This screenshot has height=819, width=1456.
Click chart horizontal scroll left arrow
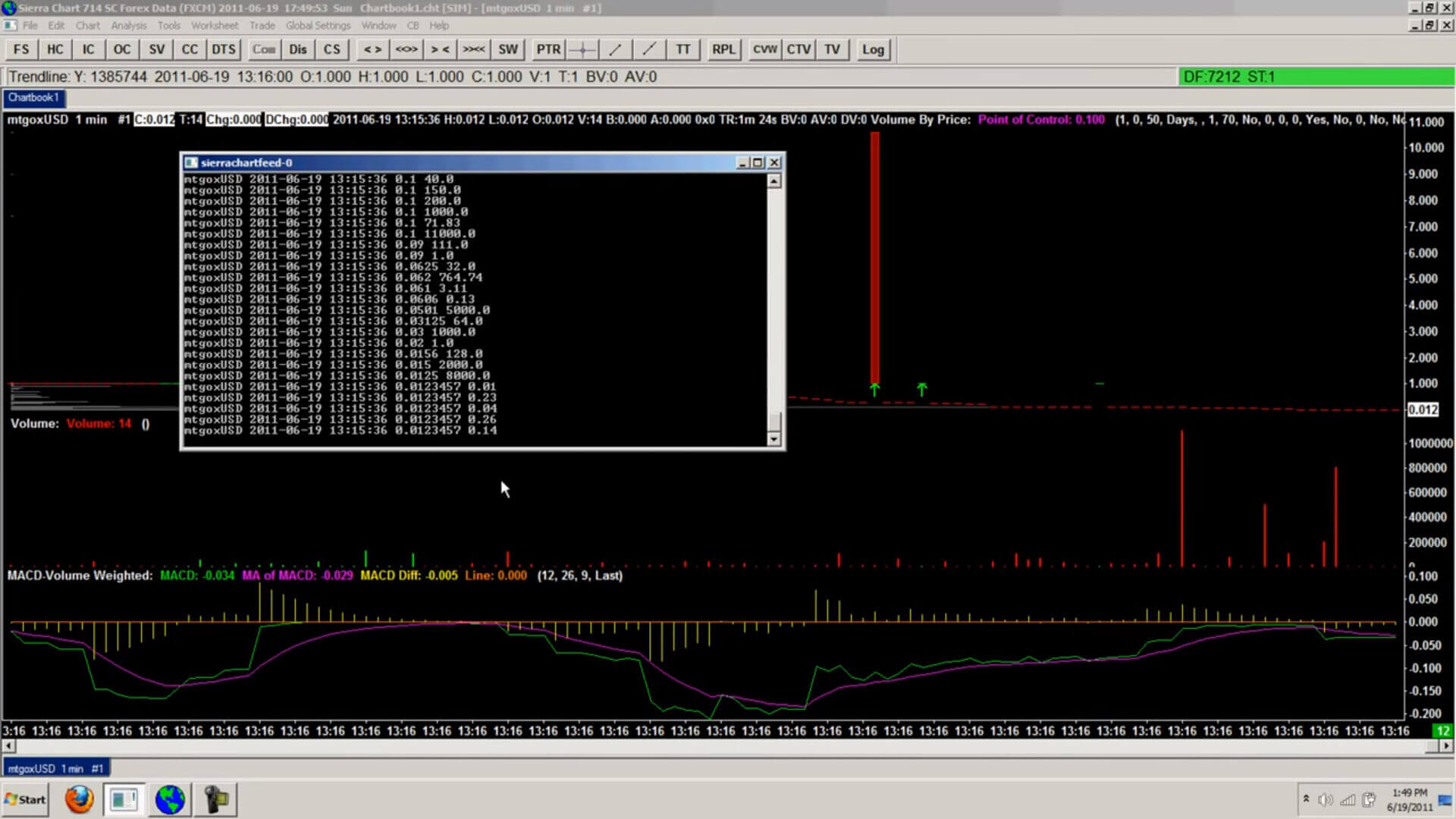(8, 746)
